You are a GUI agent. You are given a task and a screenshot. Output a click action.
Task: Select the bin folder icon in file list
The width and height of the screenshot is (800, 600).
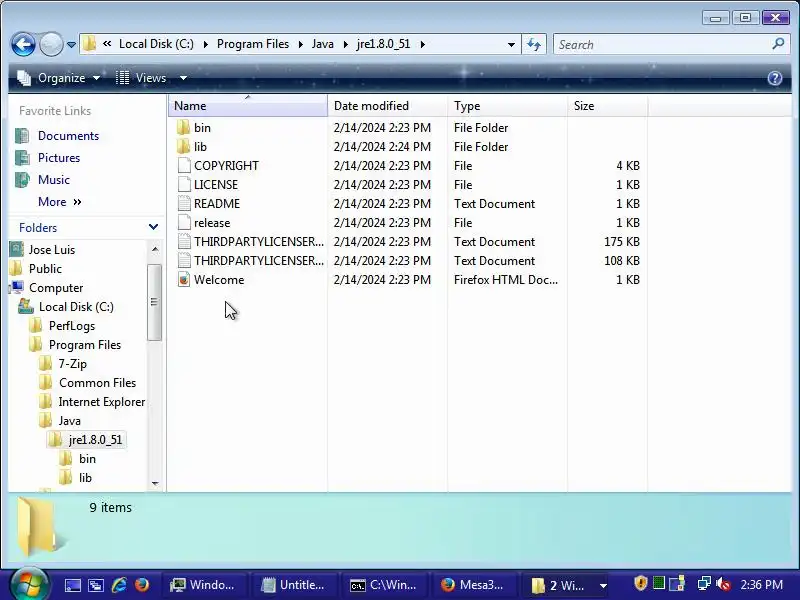(x=183, y=128)
